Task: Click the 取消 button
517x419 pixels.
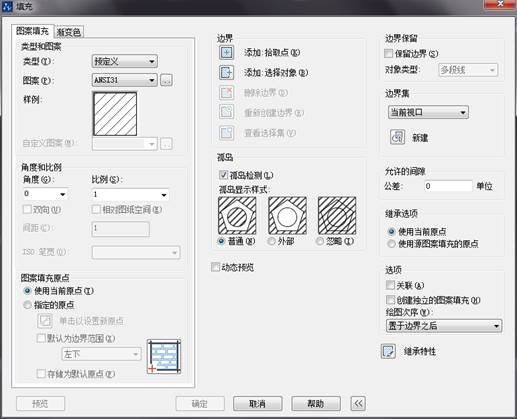Action: (x=258, y=404)
